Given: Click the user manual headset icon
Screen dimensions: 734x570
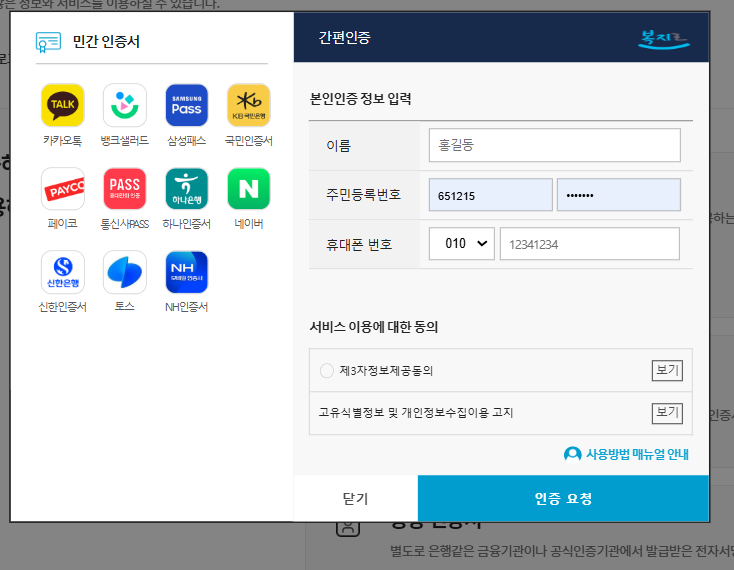Looking at the screenshot, I should point(573,454).
